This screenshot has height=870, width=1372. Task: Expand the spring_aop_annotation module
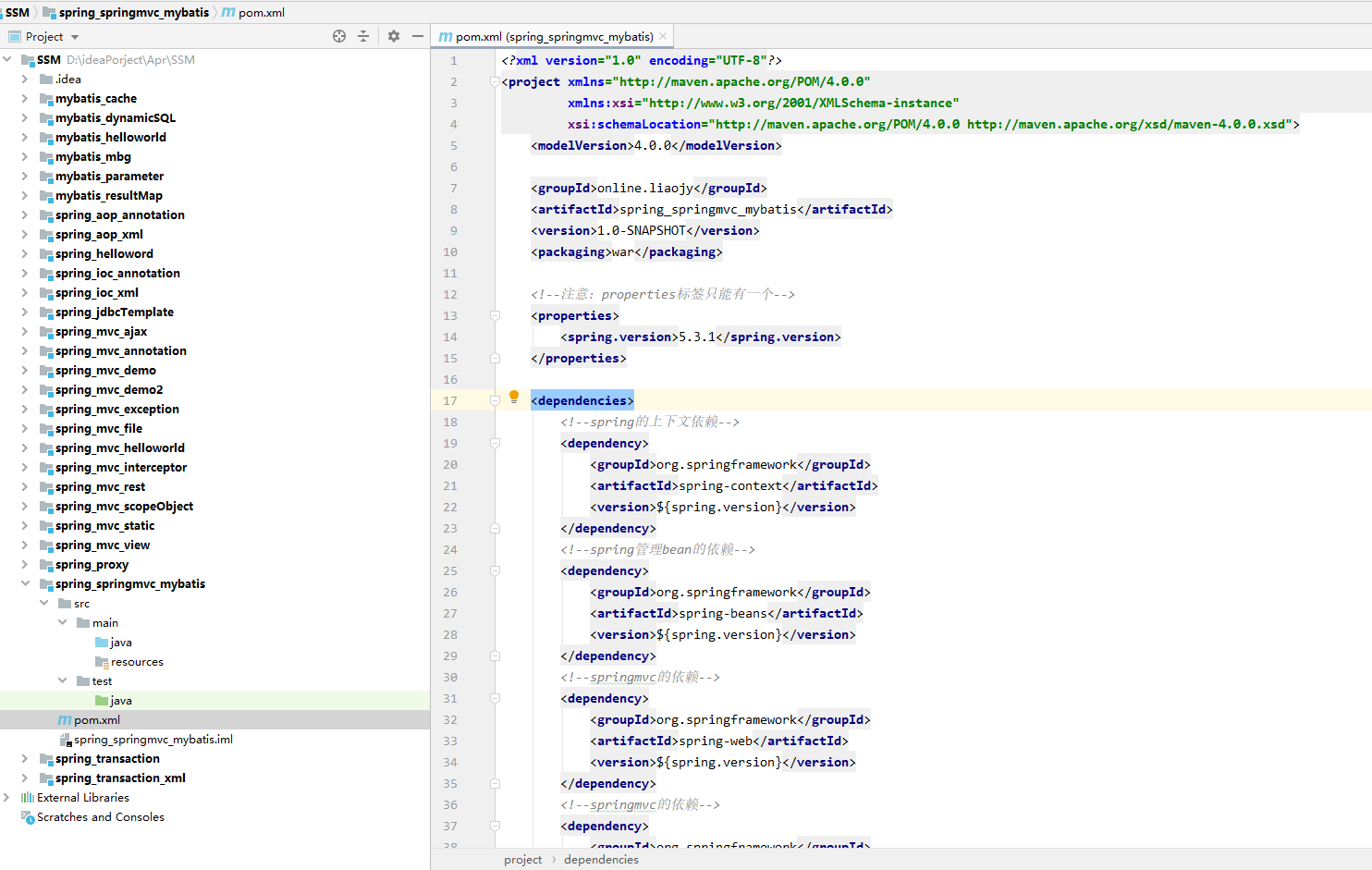pyautogui.click(x=25, y=214)
